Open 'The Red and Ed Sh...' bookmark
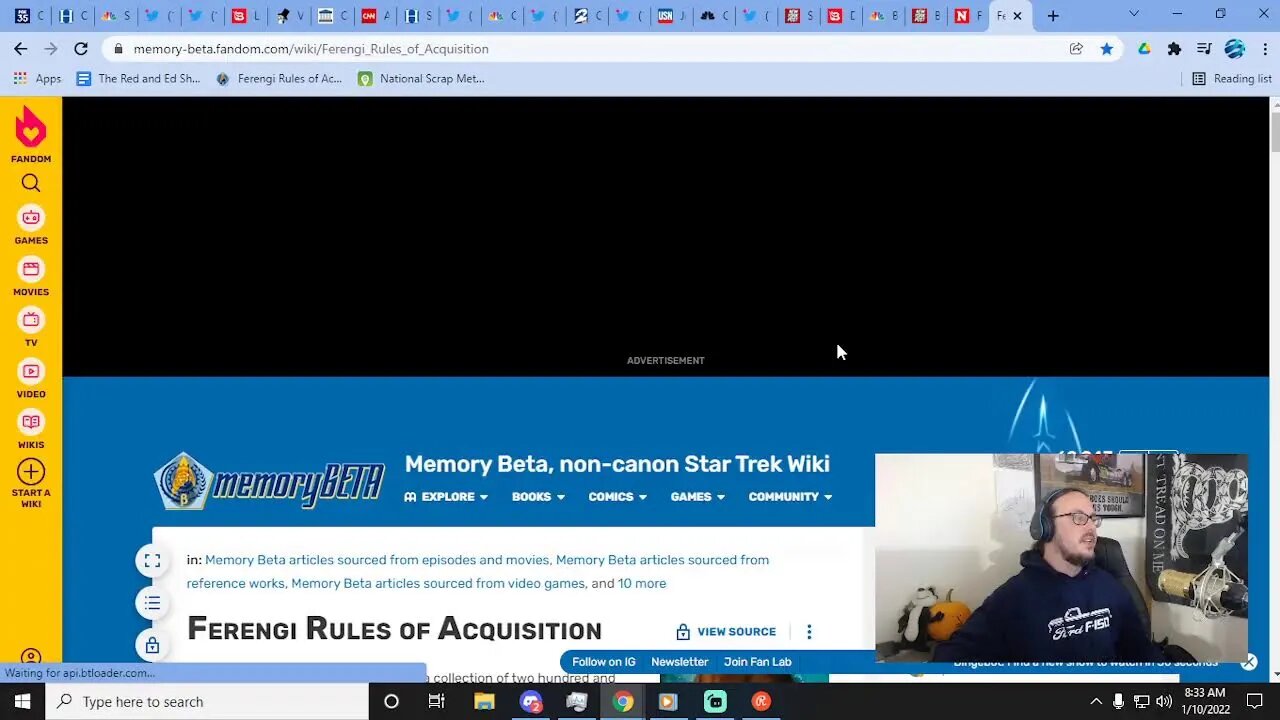The height and width of the screenshot is (720, 1280). pyautogui.click(x=139, y=78)
